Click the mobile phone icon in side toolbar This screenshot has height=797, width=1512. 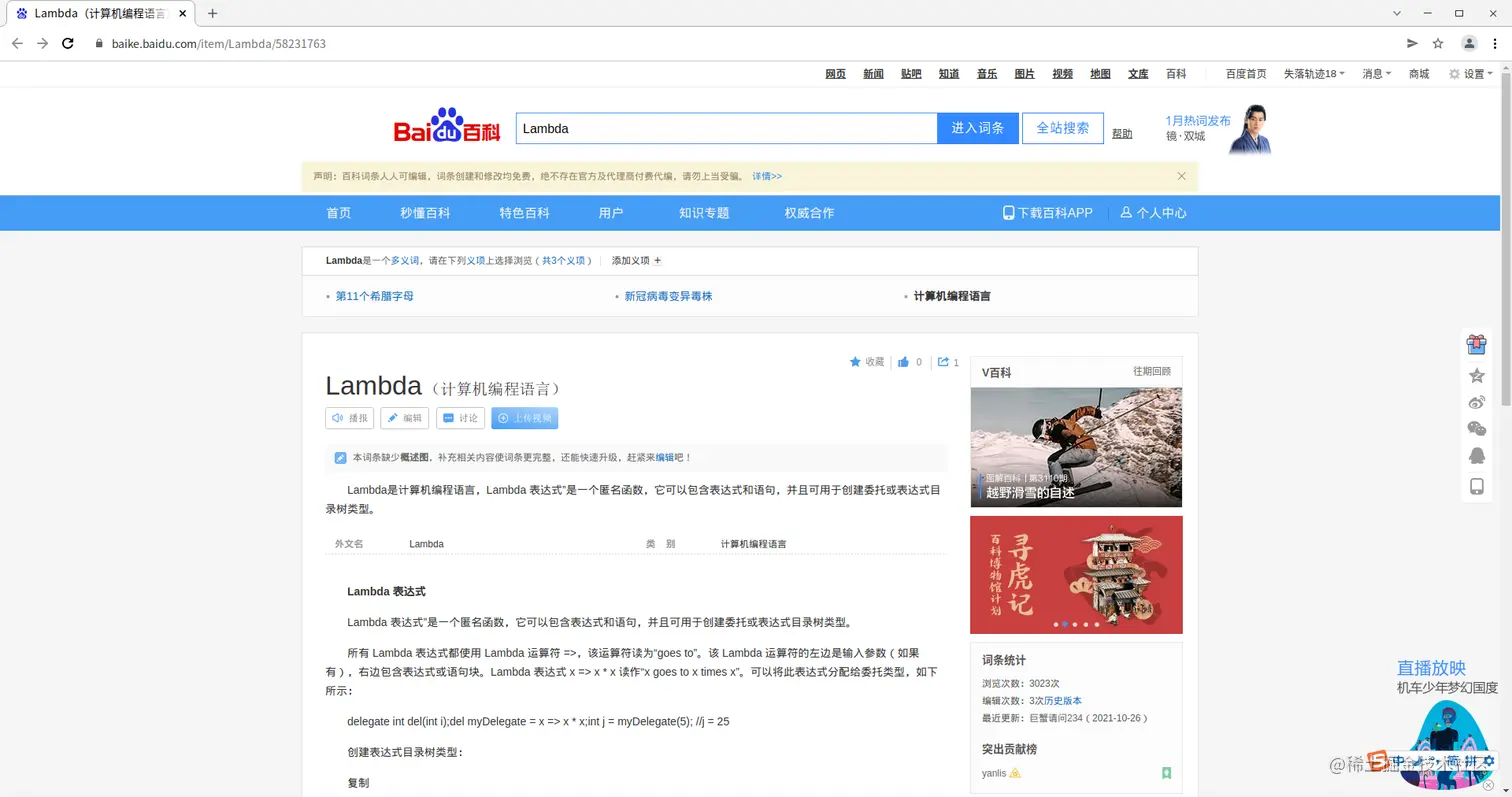1476,486
